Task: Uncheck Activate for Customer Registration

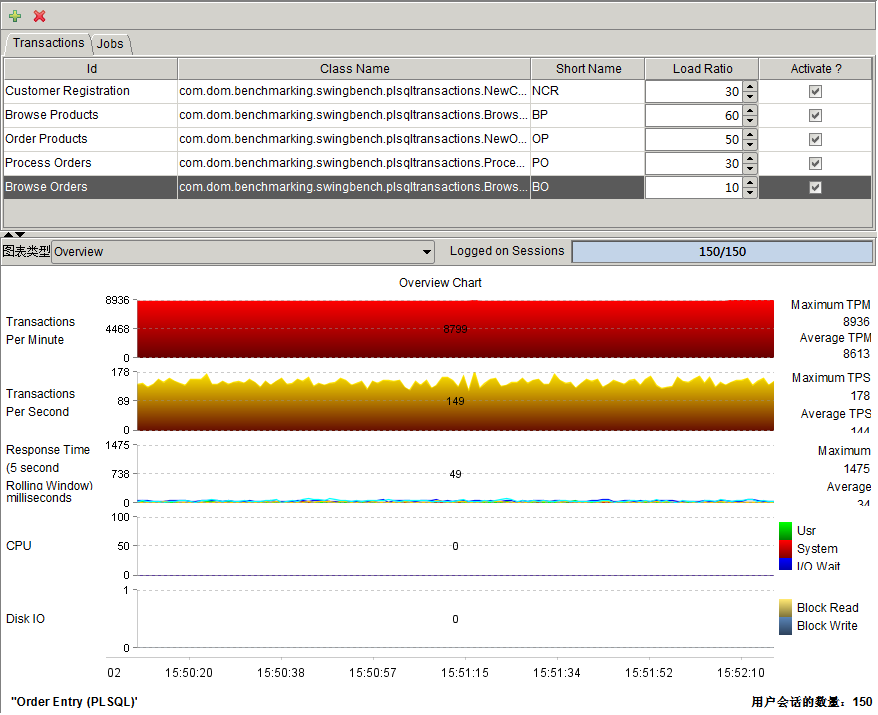Action: coord(815,91)
